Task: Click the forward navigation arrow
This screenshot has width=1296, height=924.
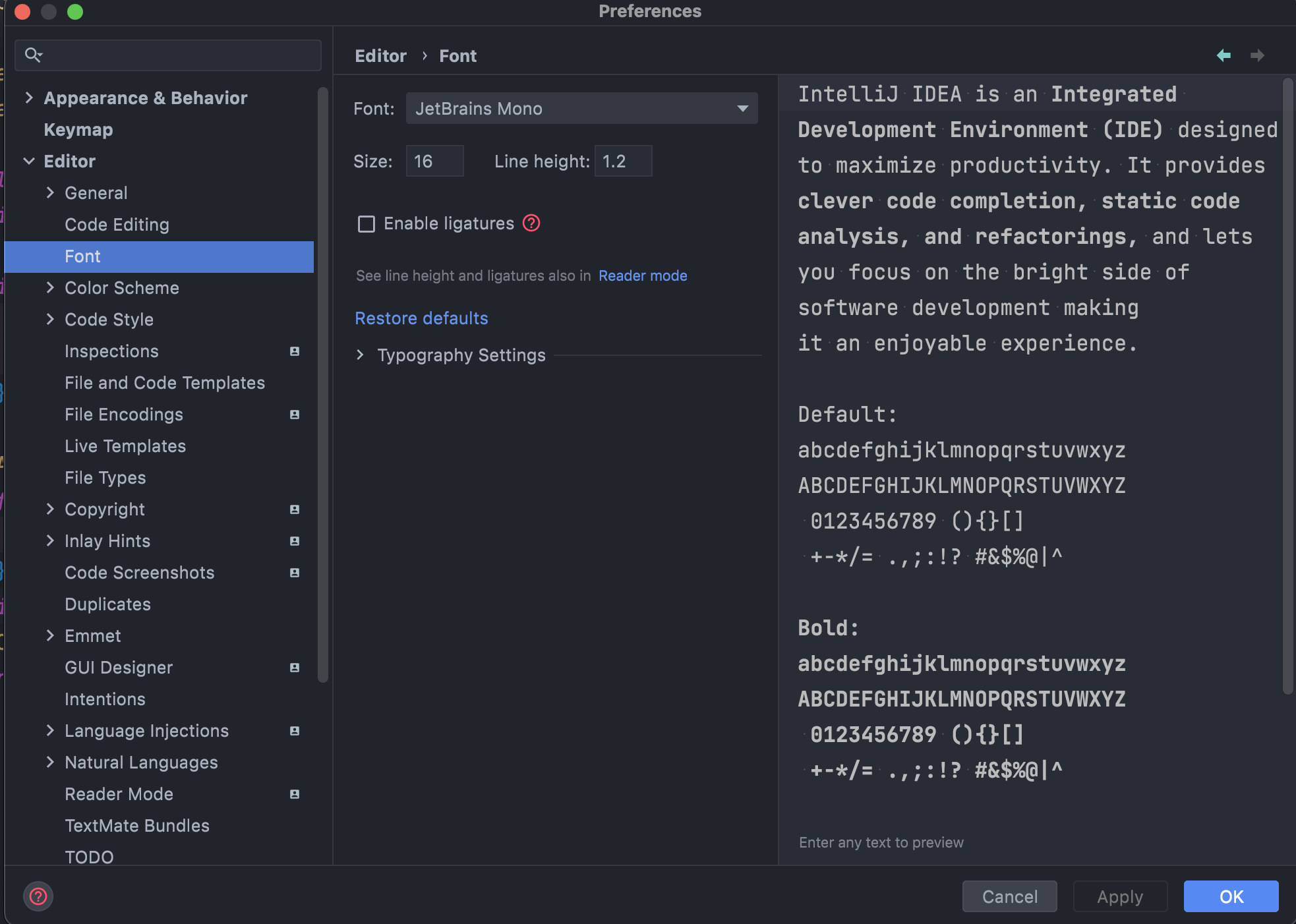Action: 1257,55
